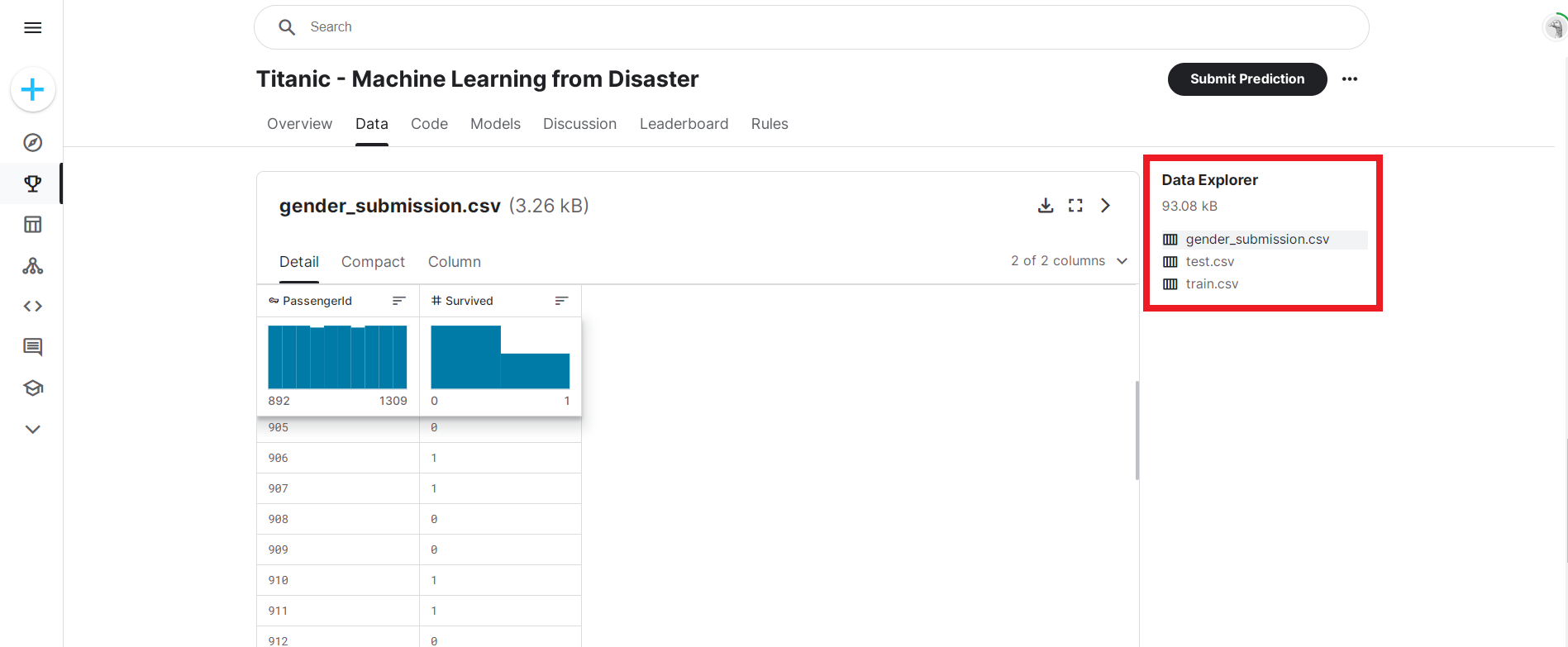Click PassengerId cell 909
The image size is (1568, 647).
point(338,549)
